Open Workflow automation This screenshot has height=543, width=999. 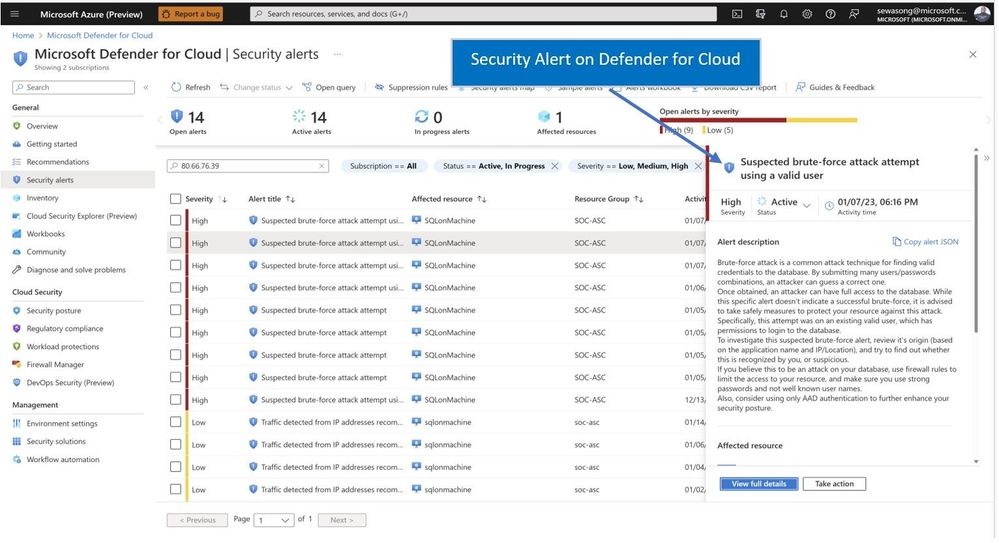coord(62,460)
